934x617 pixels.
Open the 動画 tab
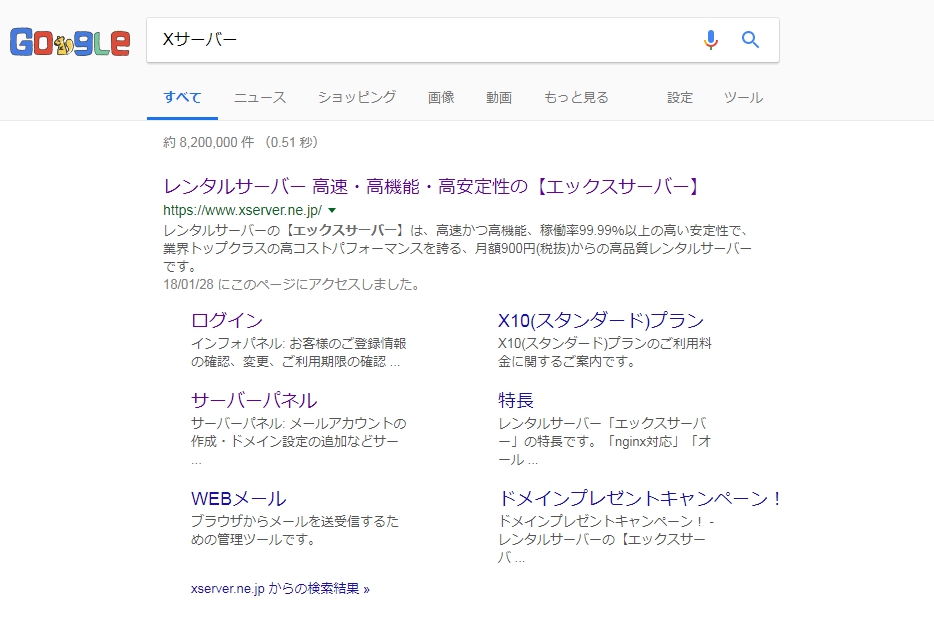point(499,97)
